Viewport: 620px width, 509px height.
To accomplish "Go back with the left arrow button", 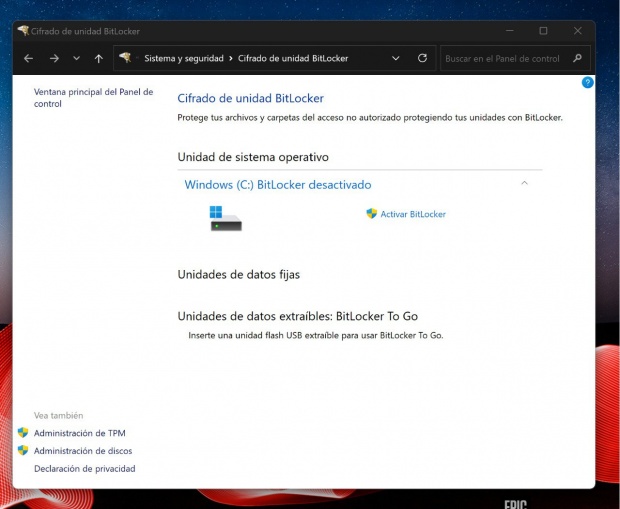I will click(28, 59).
